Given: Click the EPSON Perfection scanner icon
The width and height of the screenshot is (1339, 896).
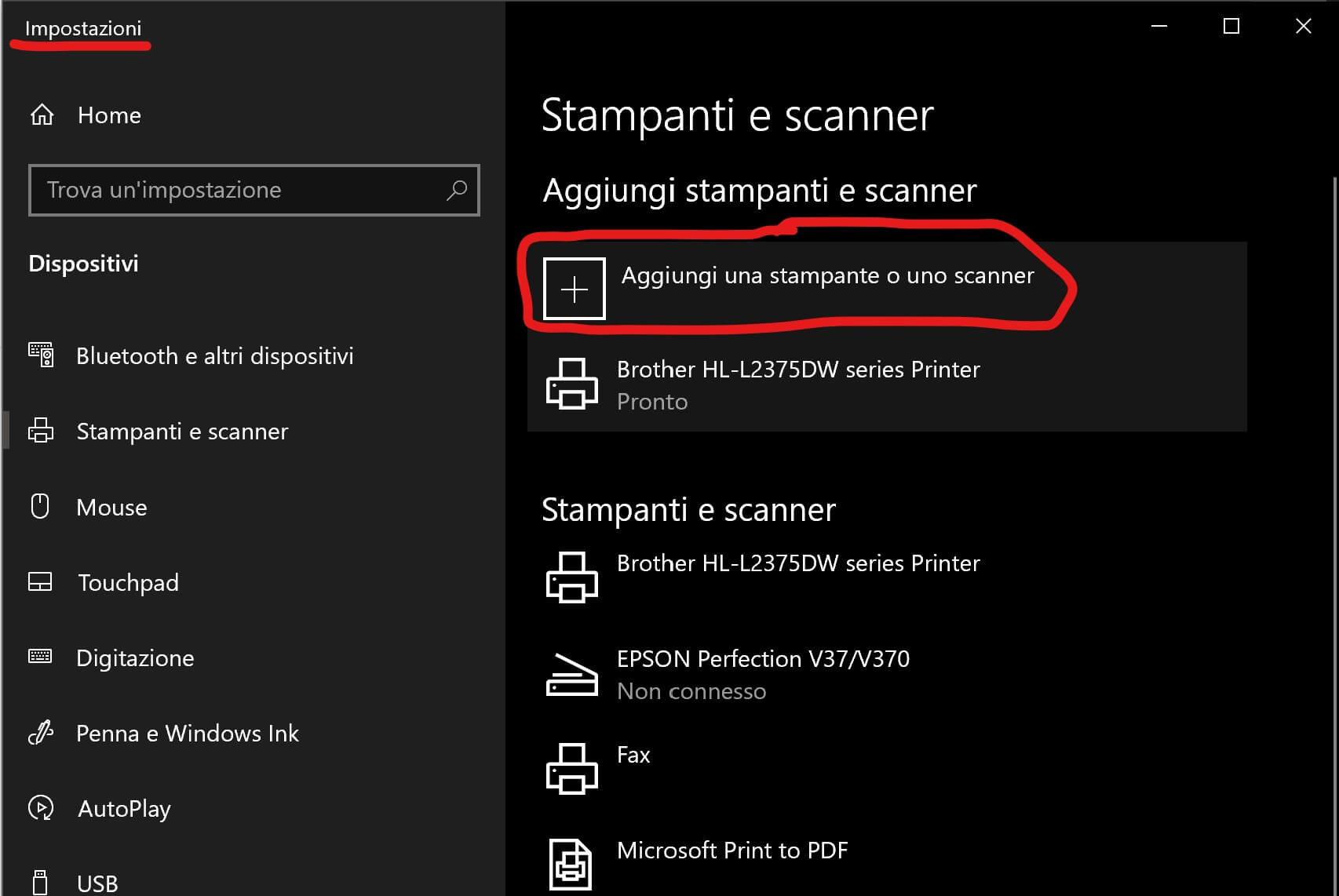Looking at the screenshot, I should click(571, 674).
